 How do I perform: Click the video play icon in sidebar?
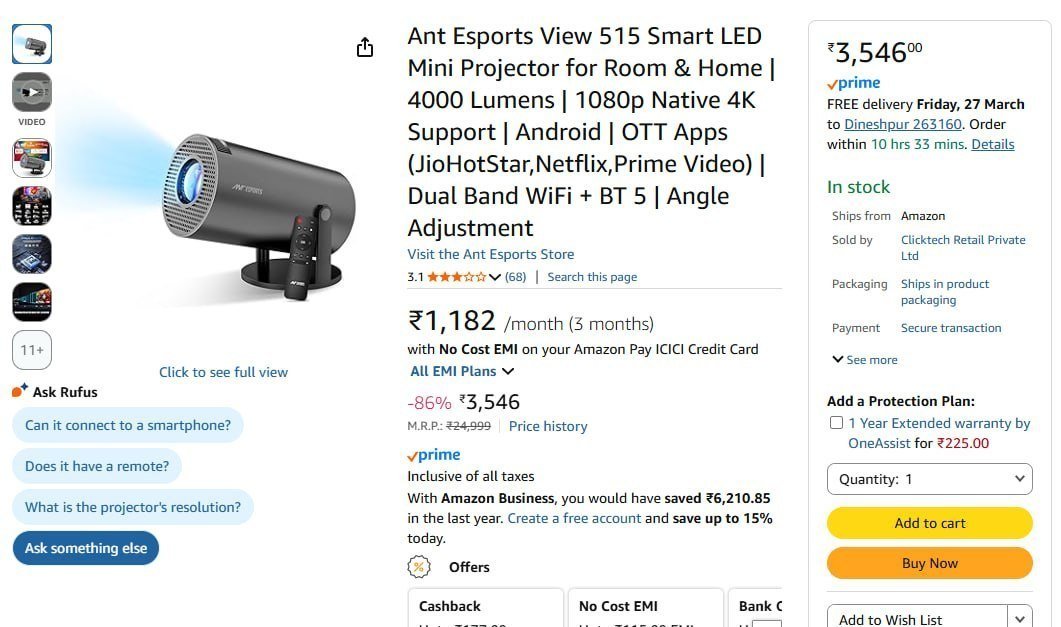tap(31, 93)
